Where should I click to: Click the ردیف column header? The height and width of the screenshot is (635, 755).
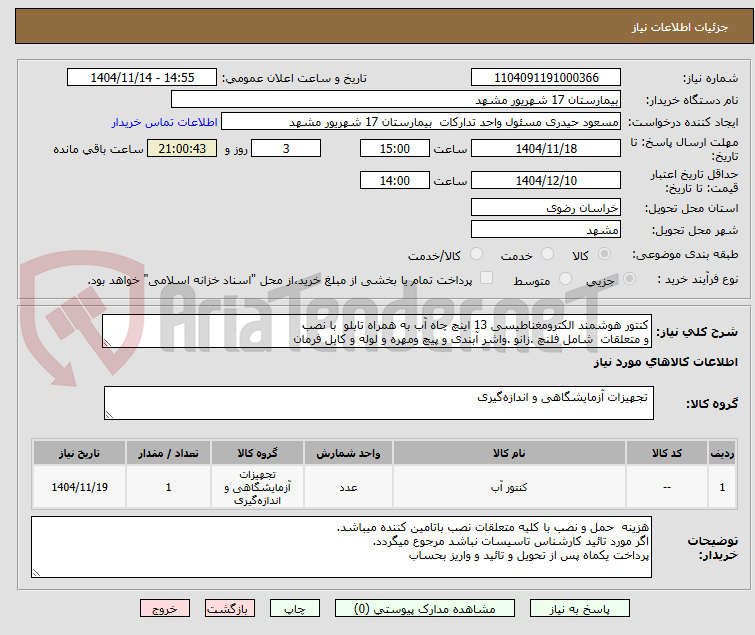click(x=722, y=453)
